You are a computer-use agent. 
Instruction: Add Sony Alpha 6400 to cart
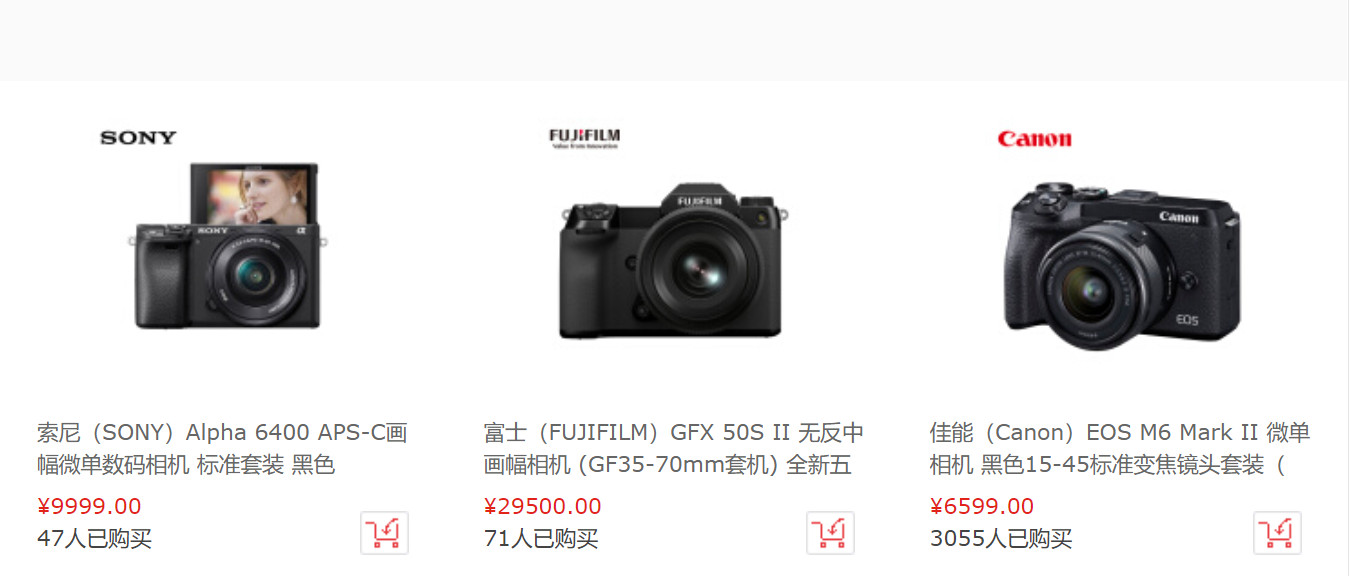[384, 533]
